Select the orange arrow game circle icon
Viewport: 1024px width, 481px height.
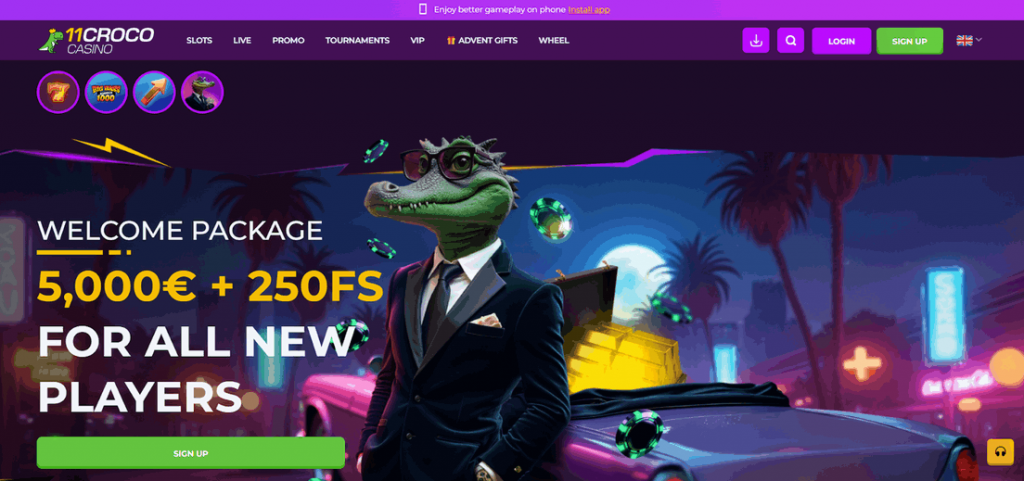point(154,92)
